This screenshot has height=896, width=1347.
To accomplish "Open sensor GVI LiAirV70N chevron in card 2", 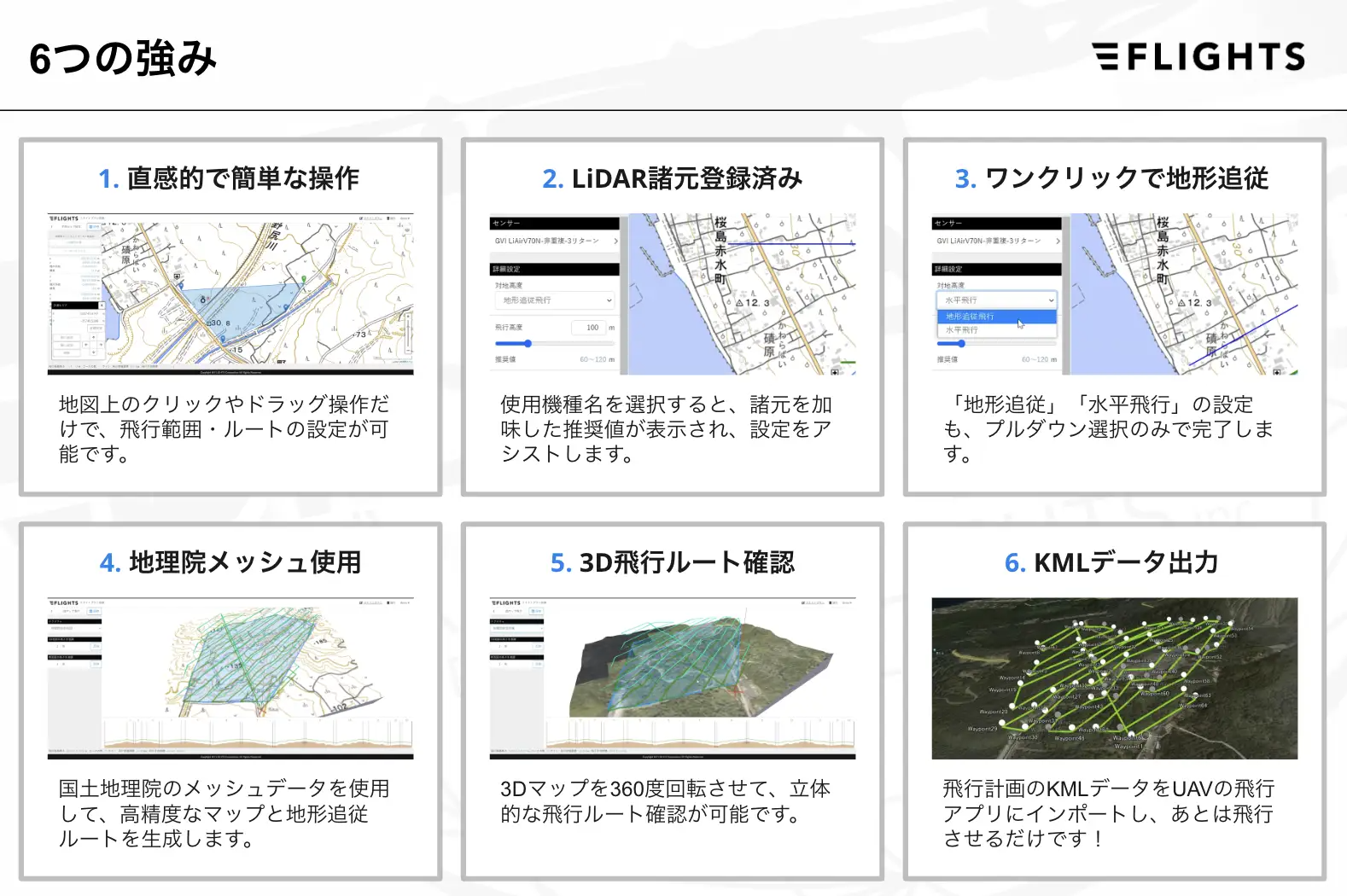I will pos(615,241).
